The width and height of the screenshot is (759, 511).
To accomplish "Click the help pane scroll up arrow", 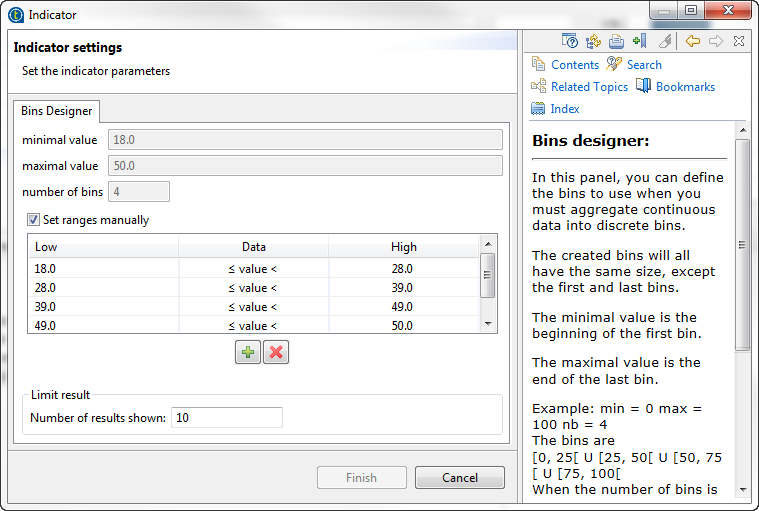I will 743,130.
